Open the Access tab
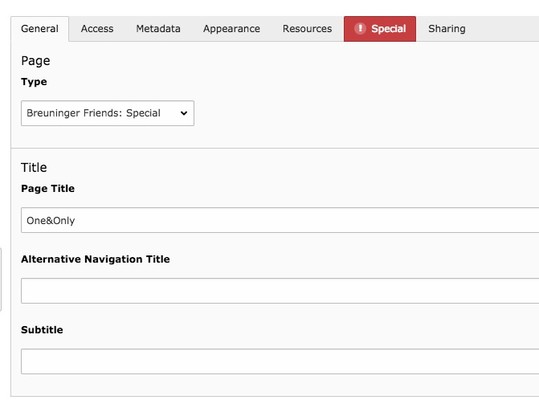This screenshot has width=539, height=400. click(x=97, y=29)
